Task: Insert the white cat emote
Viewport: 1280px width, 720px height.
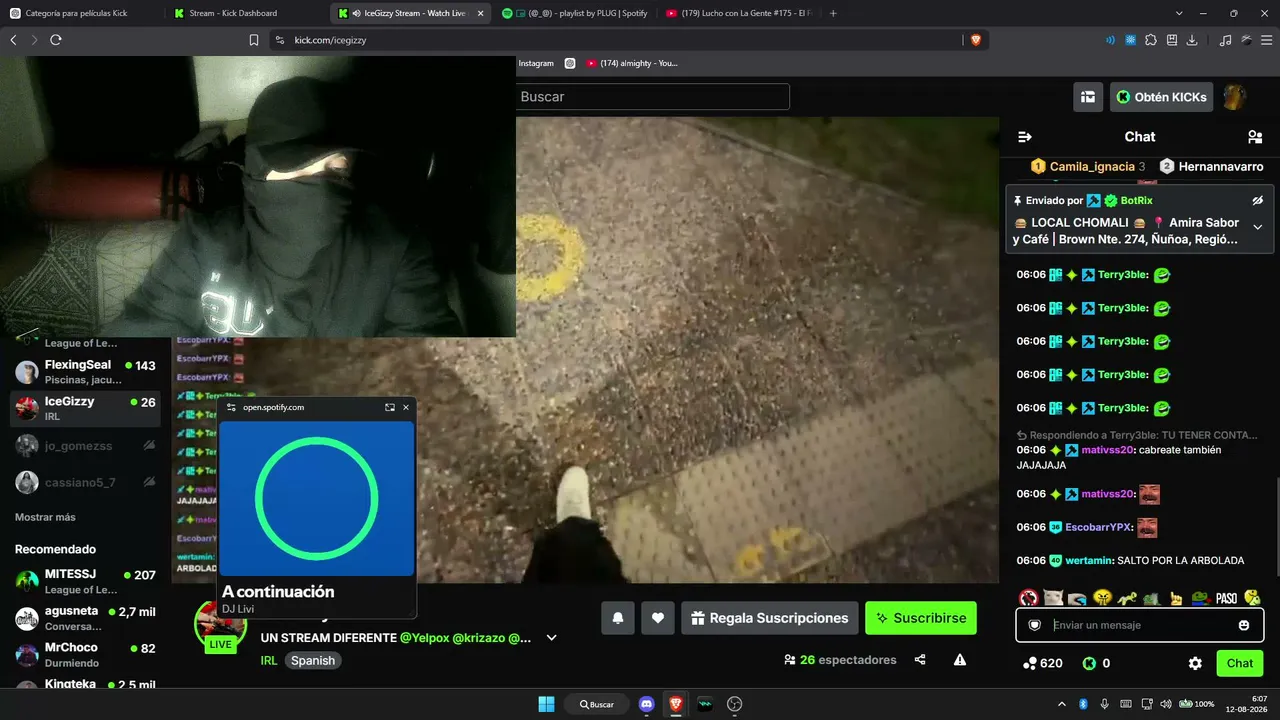Action: click(x=1053, y=598)
